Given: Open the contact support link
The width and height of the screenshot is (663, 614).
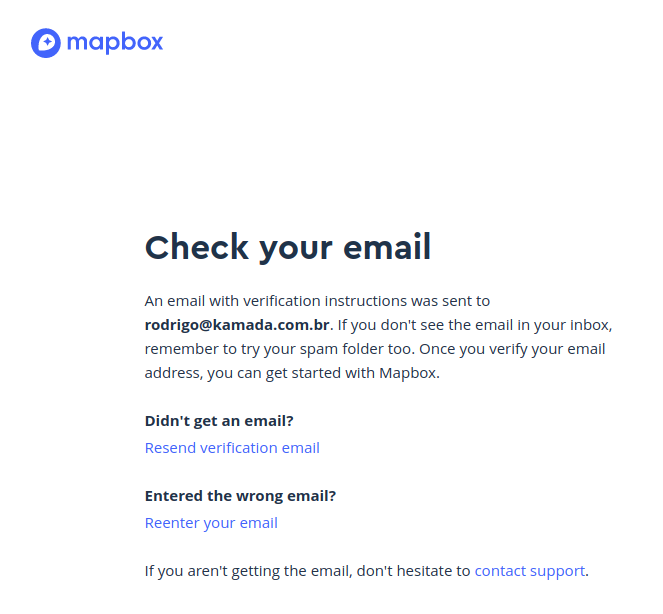Looking at the screenshot, I should [x=529, y=571].
